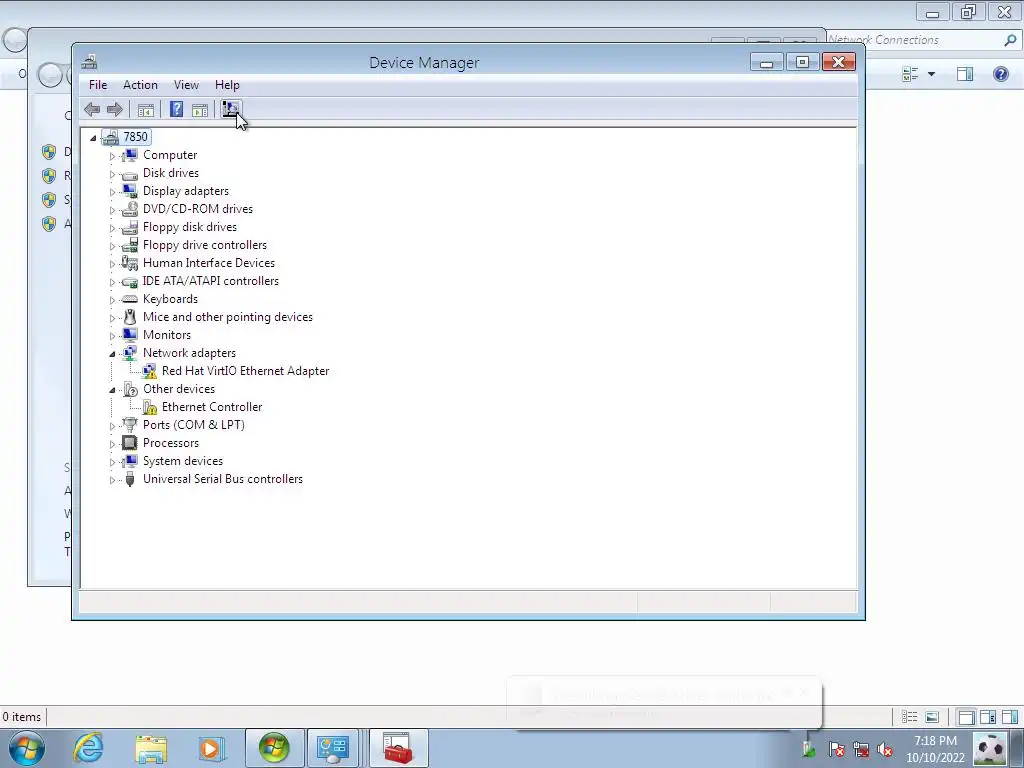1024x768 pixels.
Task: Collapse the Other devices category
Action: 112,390
